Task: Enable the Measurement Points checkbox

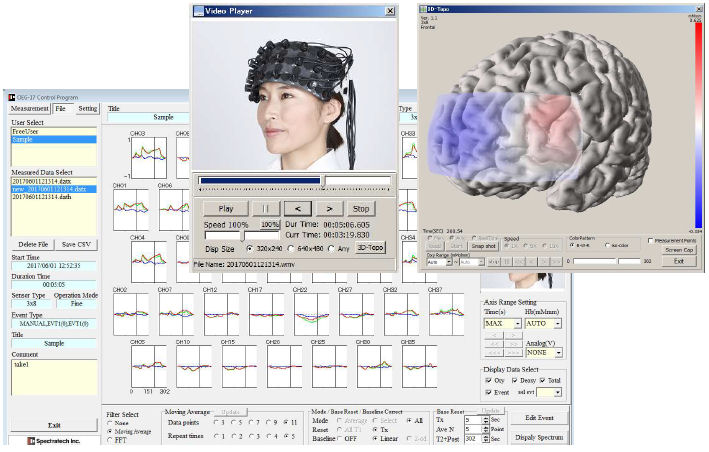Action: (650, 240)
